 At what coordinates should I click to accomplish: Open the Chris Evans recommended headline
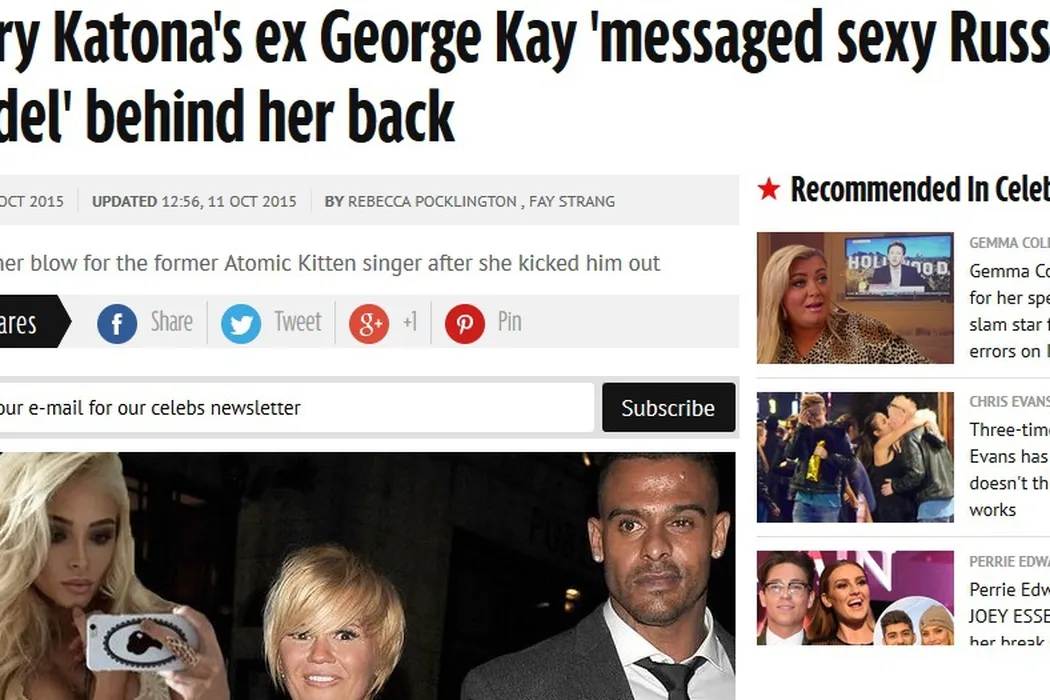(x=1009, y=470)
